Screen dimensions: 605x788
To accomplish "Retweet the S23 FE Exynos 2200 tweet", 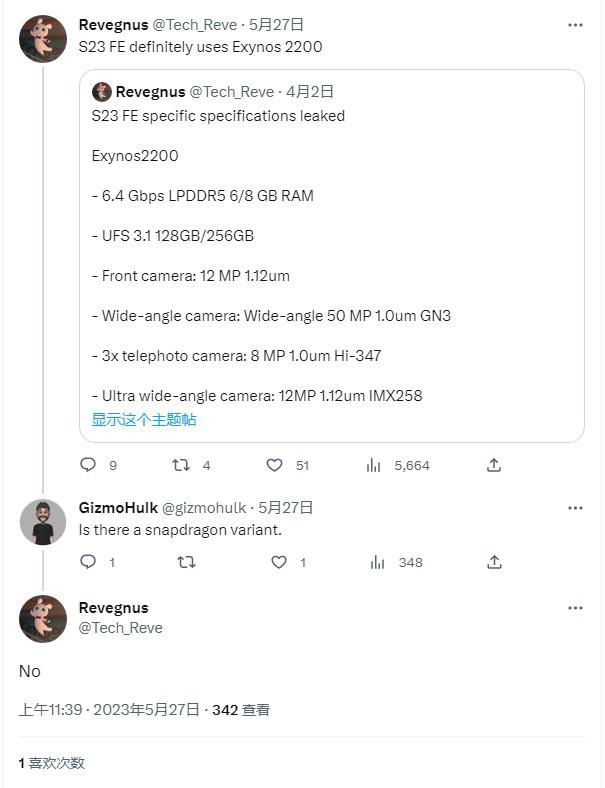I will coord(180,465).
